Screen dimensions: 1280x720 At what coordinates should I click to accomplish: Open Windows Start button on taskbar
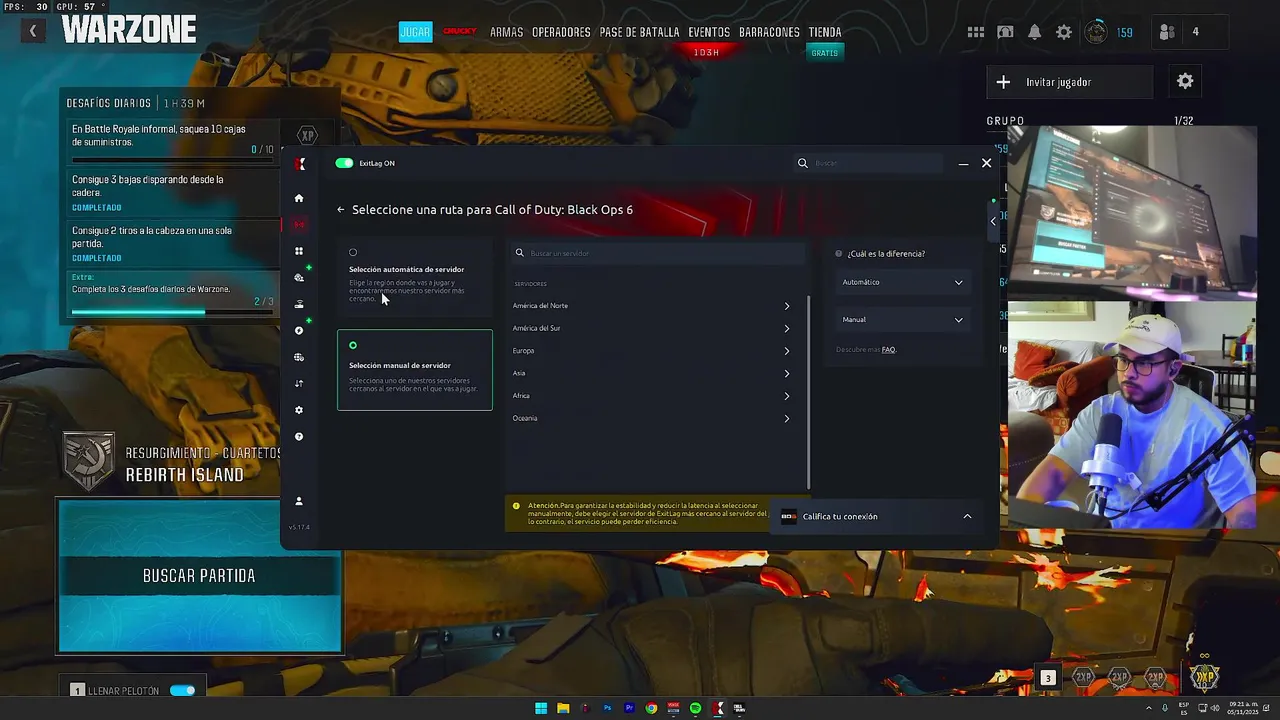[x=541, y=708]
